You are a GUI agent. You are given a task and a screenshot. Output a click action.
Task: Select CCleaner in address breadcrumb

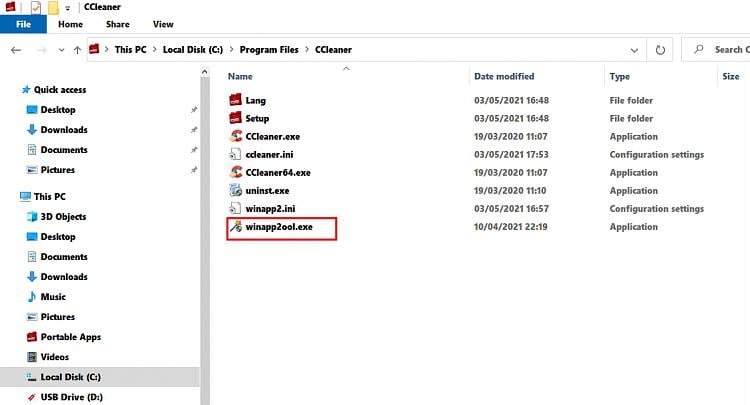[x=333, y=50]
